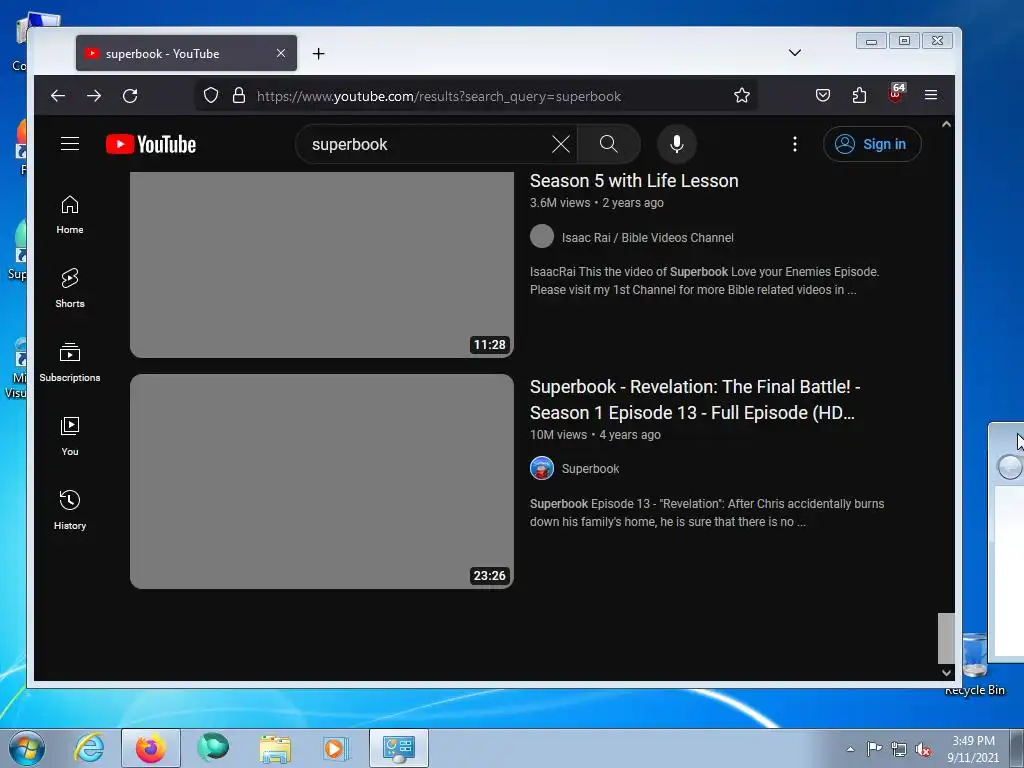Open History from sidebar
Screen dimensions: 1024x768
(x=70, y=510)
